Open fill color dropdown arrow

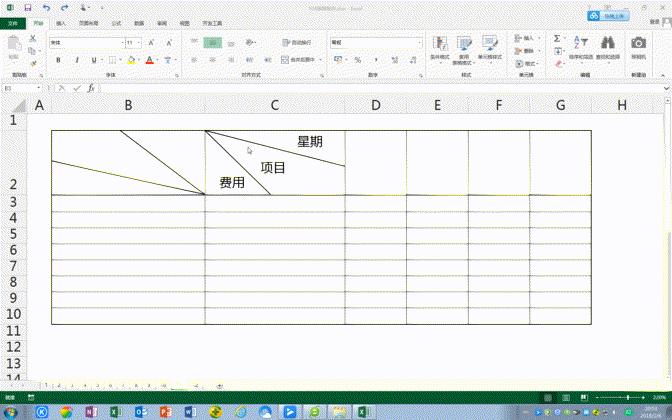[139, 60]
